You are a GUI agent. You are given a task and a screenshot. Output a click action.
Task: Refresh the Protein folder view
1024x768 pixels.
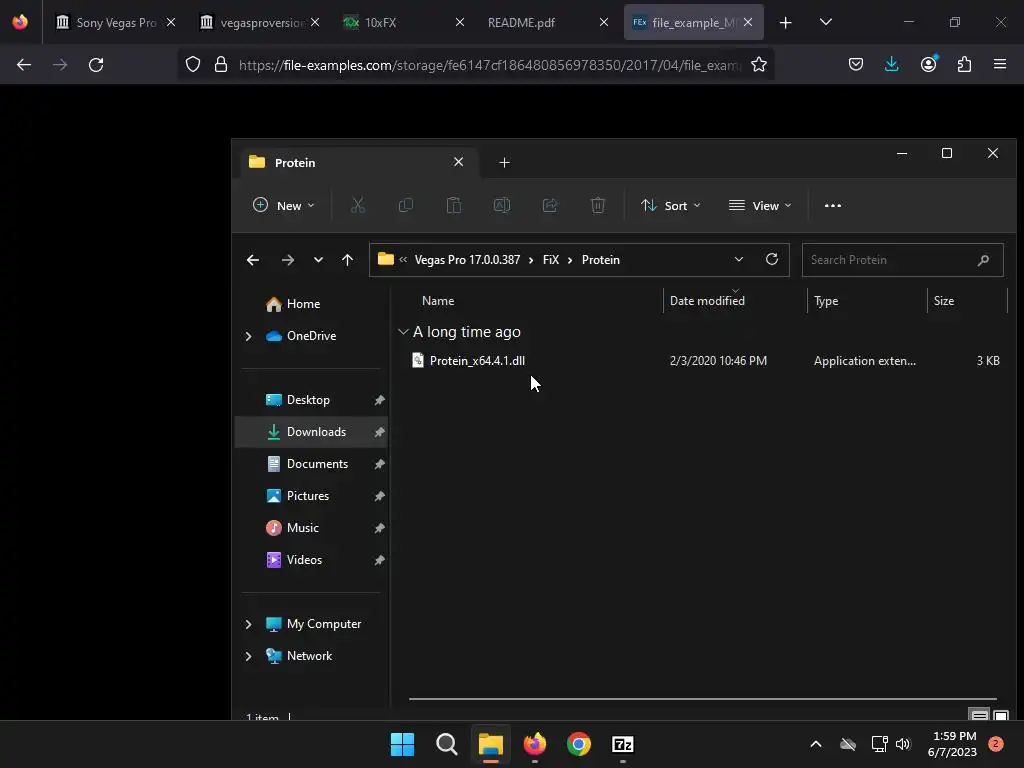[772, 259]
